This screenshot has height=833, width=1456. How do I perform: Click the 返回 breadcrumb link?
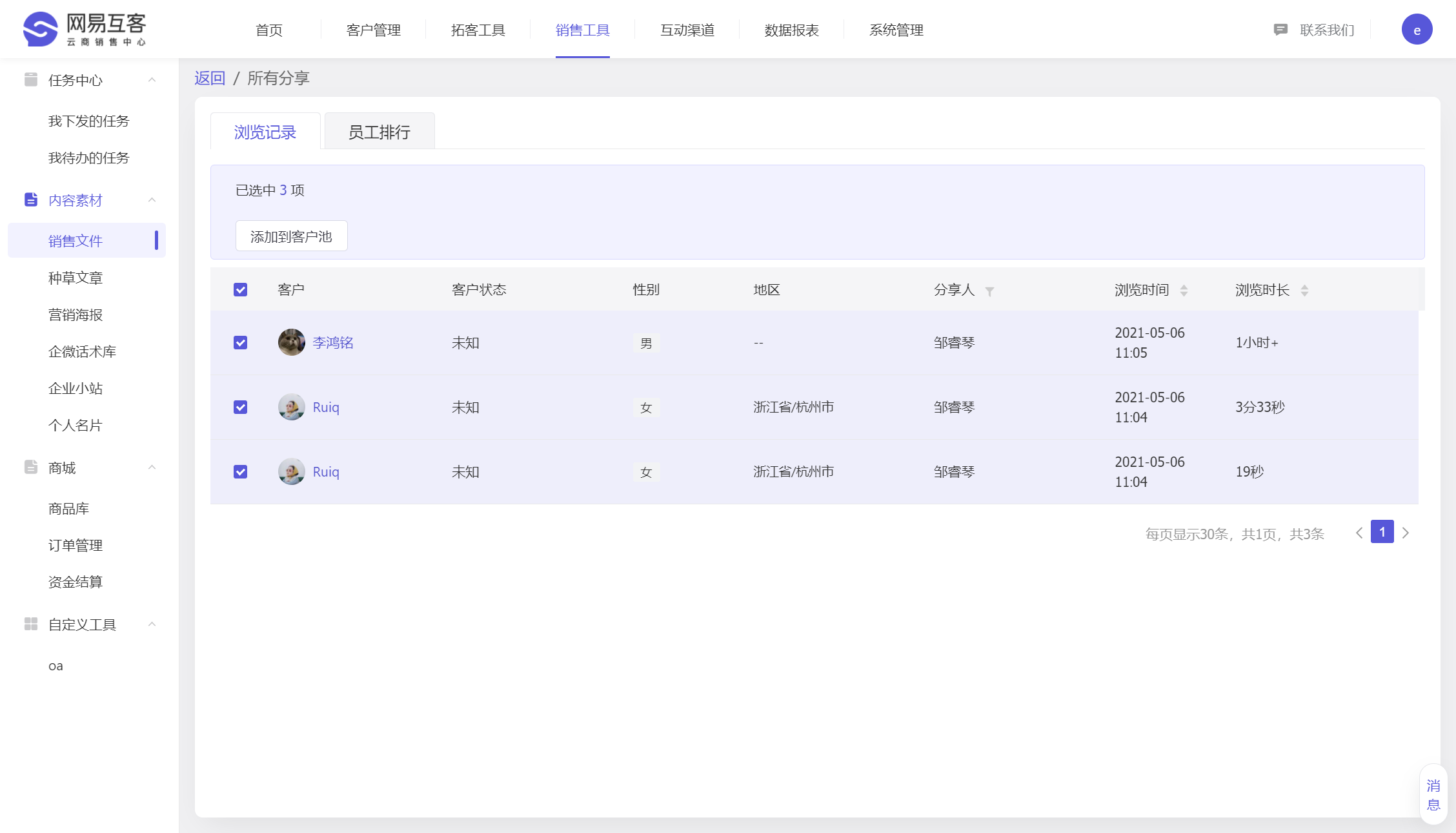pos(210,78)
